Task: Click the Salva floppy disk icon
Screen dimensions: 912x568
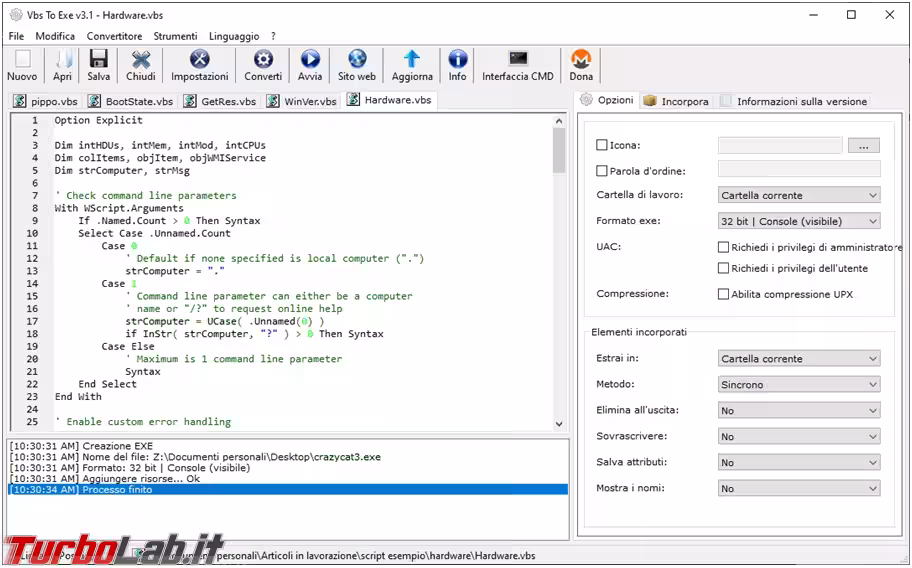Action: (x=99, y=60)
